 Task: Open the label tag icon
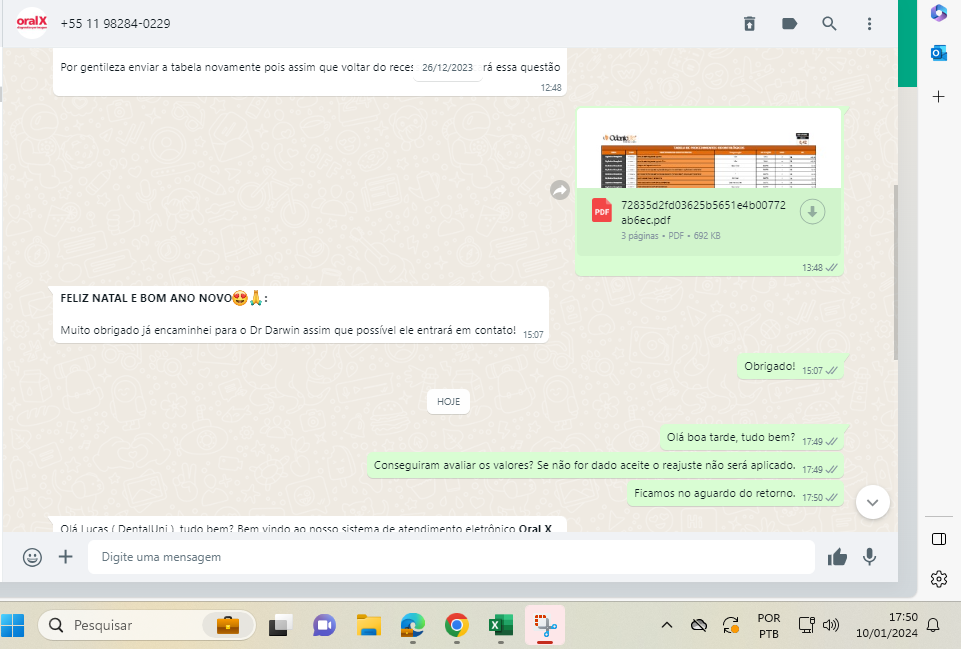point(789,24)
